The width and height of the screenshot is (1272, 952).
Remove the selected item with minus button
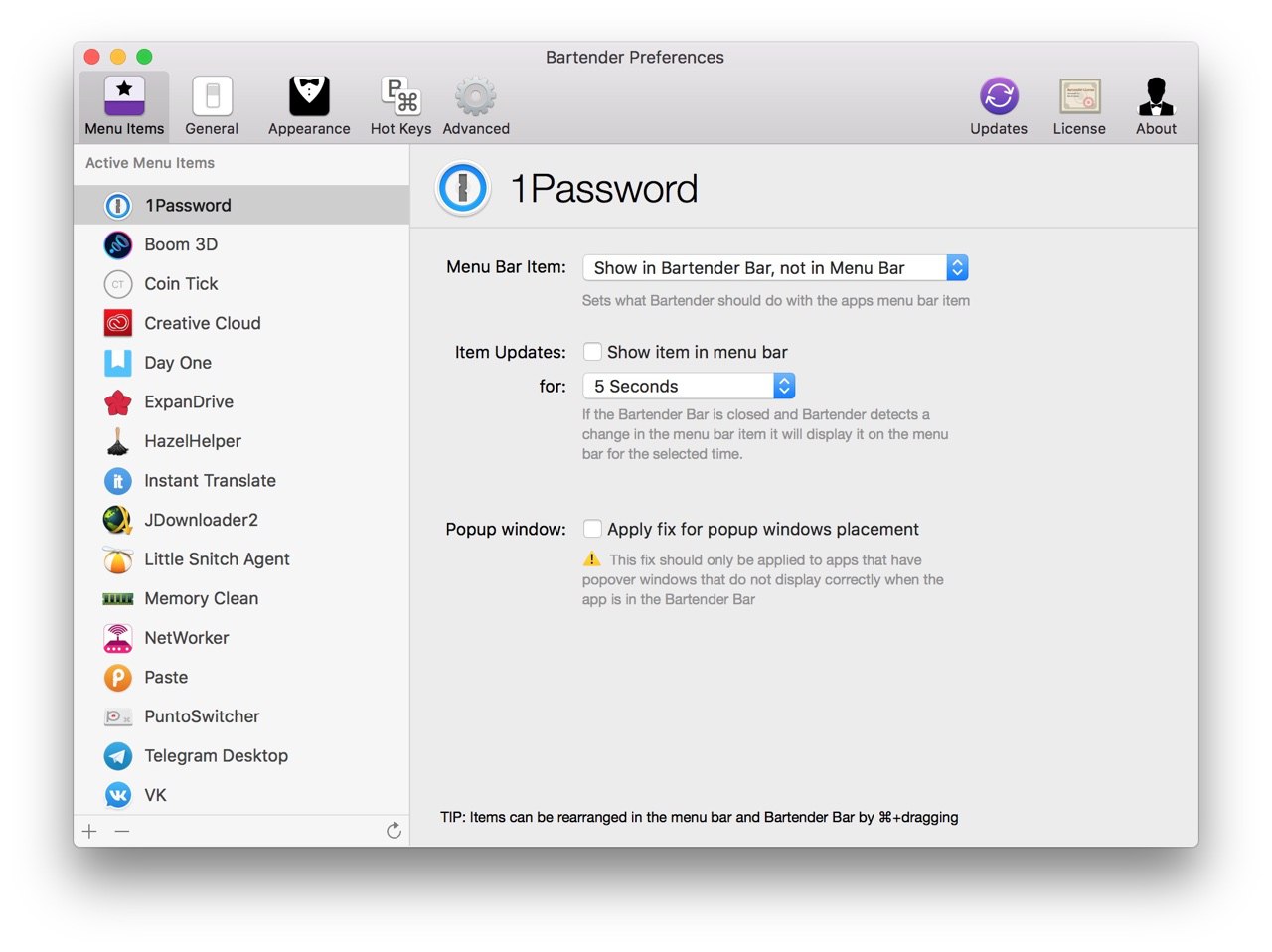[122, 831]
